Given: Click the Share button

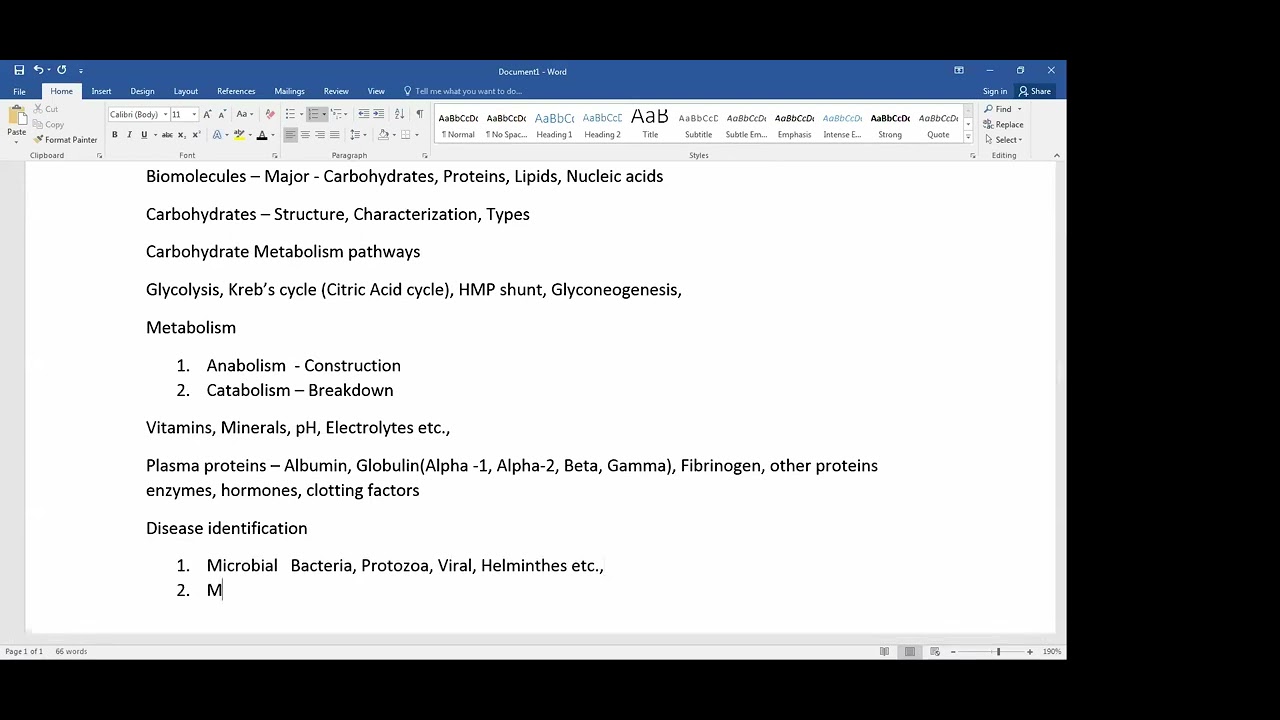Looking at the screenshot, I should click(x=1035, y=91).
